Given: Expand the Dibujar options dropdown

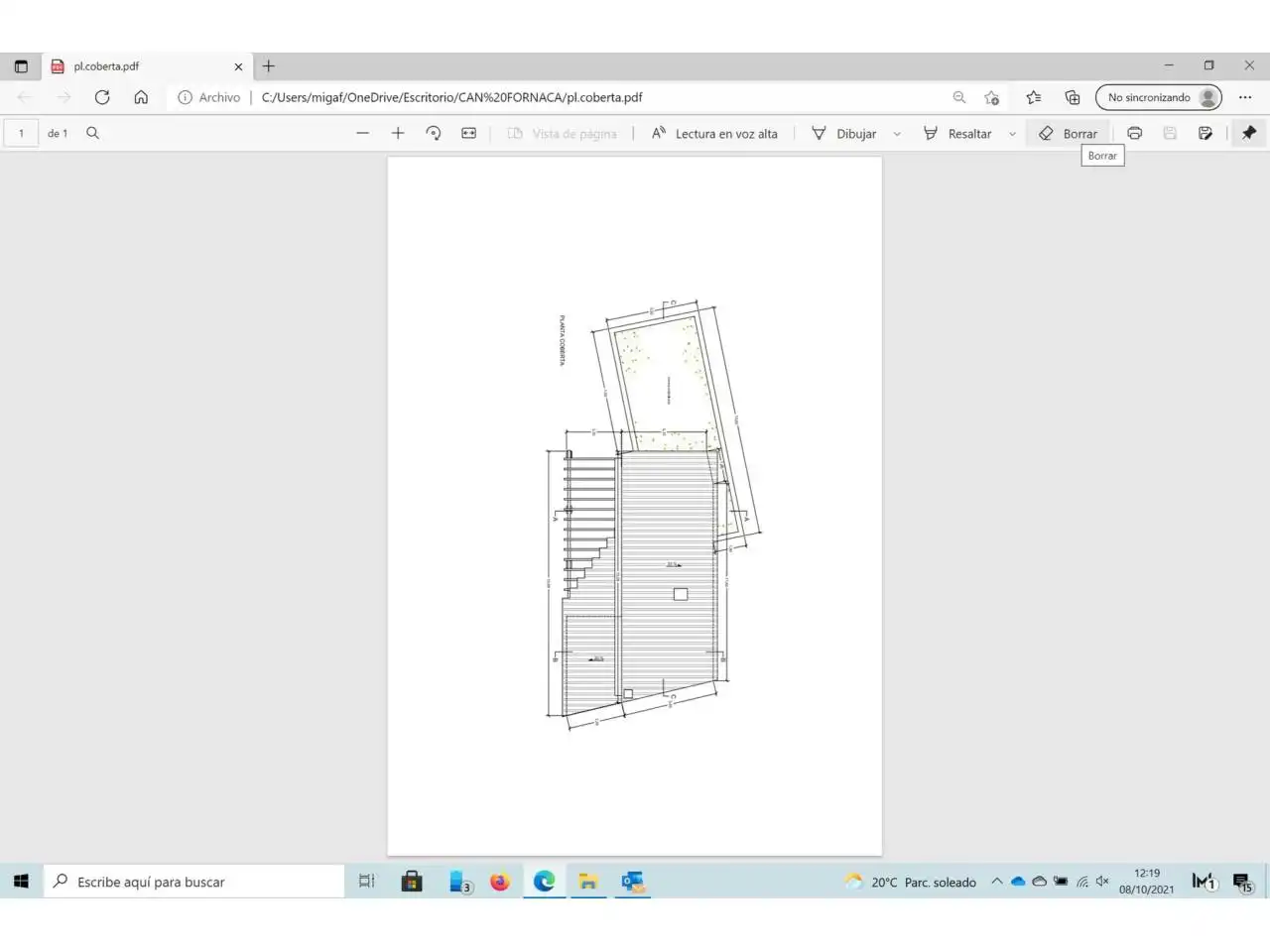Looking at the screenshot, I should [x=897, y=134].
